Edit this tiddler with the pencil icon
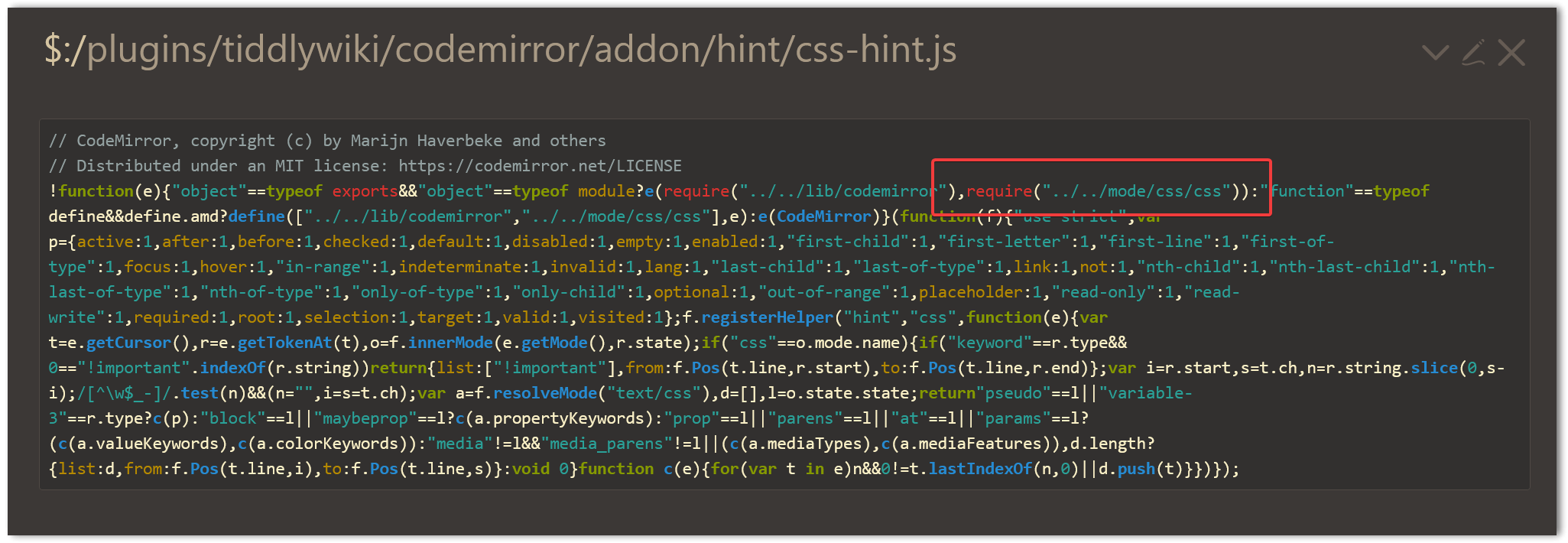1568x543 pixels. coord(1473,52)
